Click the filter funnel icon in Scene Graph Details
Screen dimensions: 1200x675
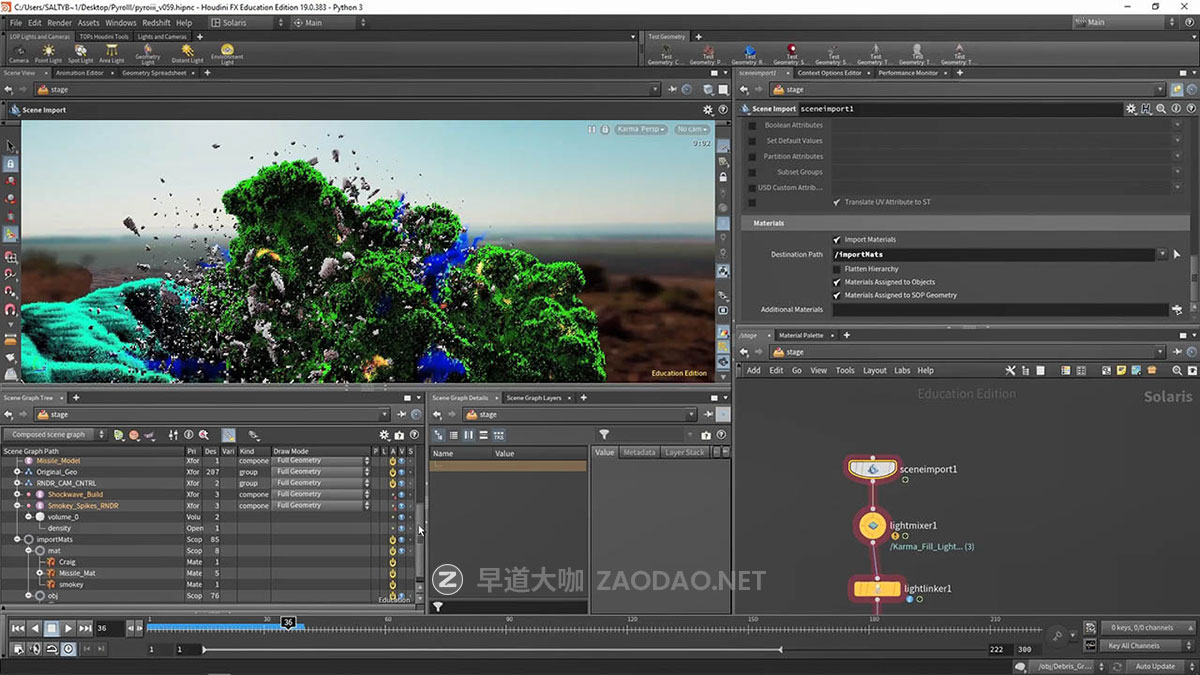coord(604,435)
